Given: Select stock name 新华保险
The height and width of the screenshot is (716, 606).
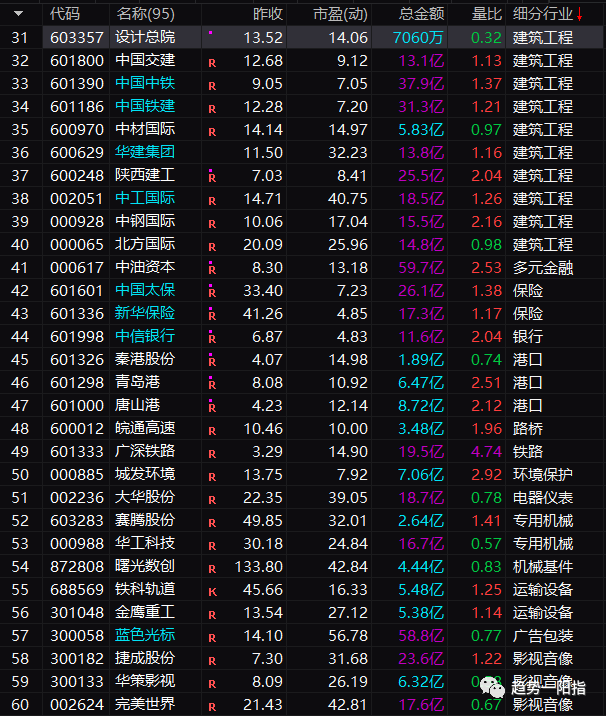Looking at the screenshot, I should click(145, 313).
